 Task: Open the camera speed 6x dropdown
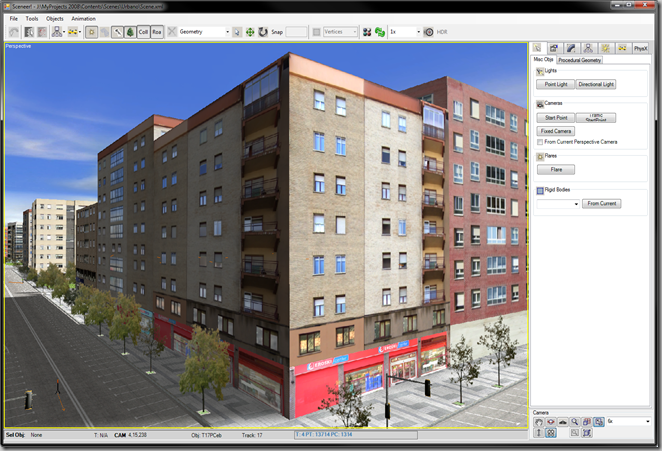628,421
